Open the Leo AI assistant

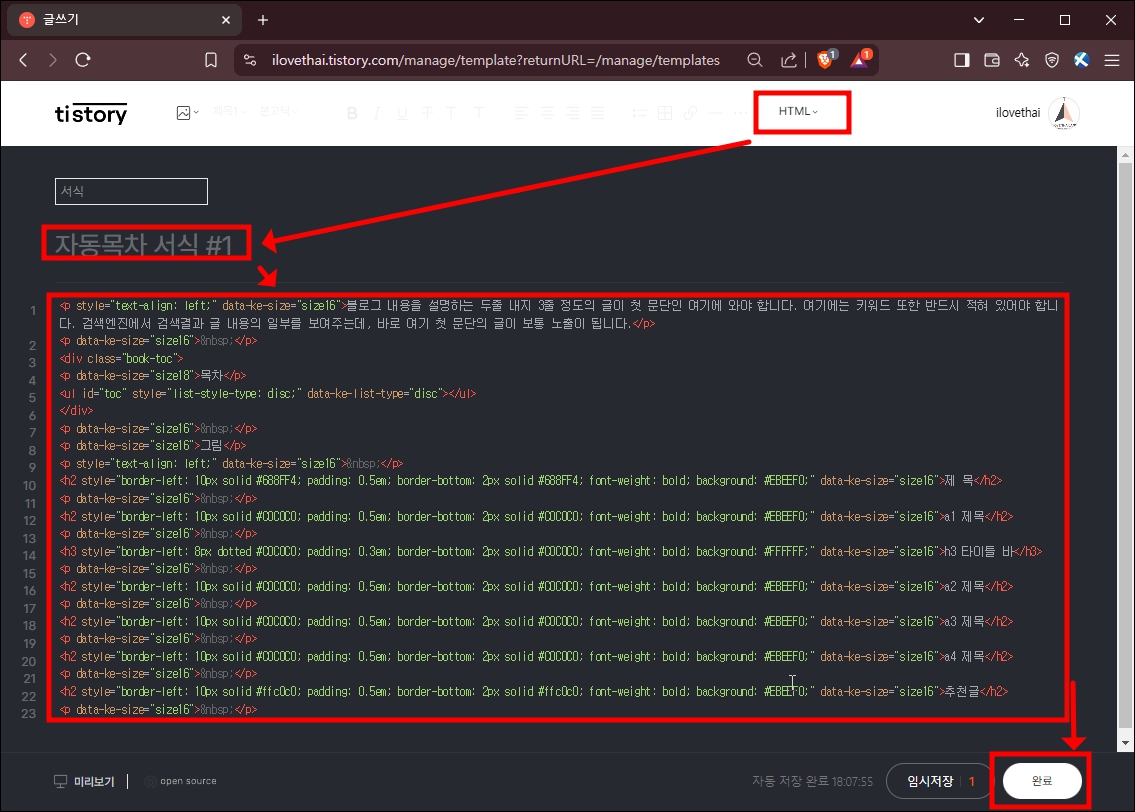pyautogui.click(x=1022, y=60)
